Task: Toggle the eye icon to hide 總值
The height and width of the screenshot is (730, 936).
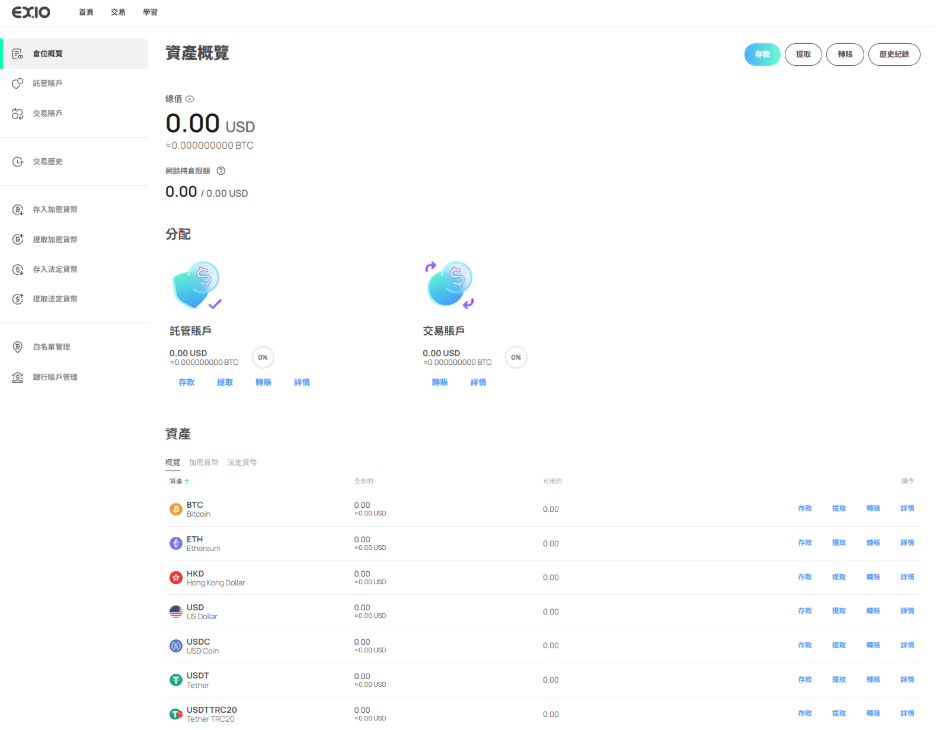Action: pyautogui.click(x=190, y=99)
